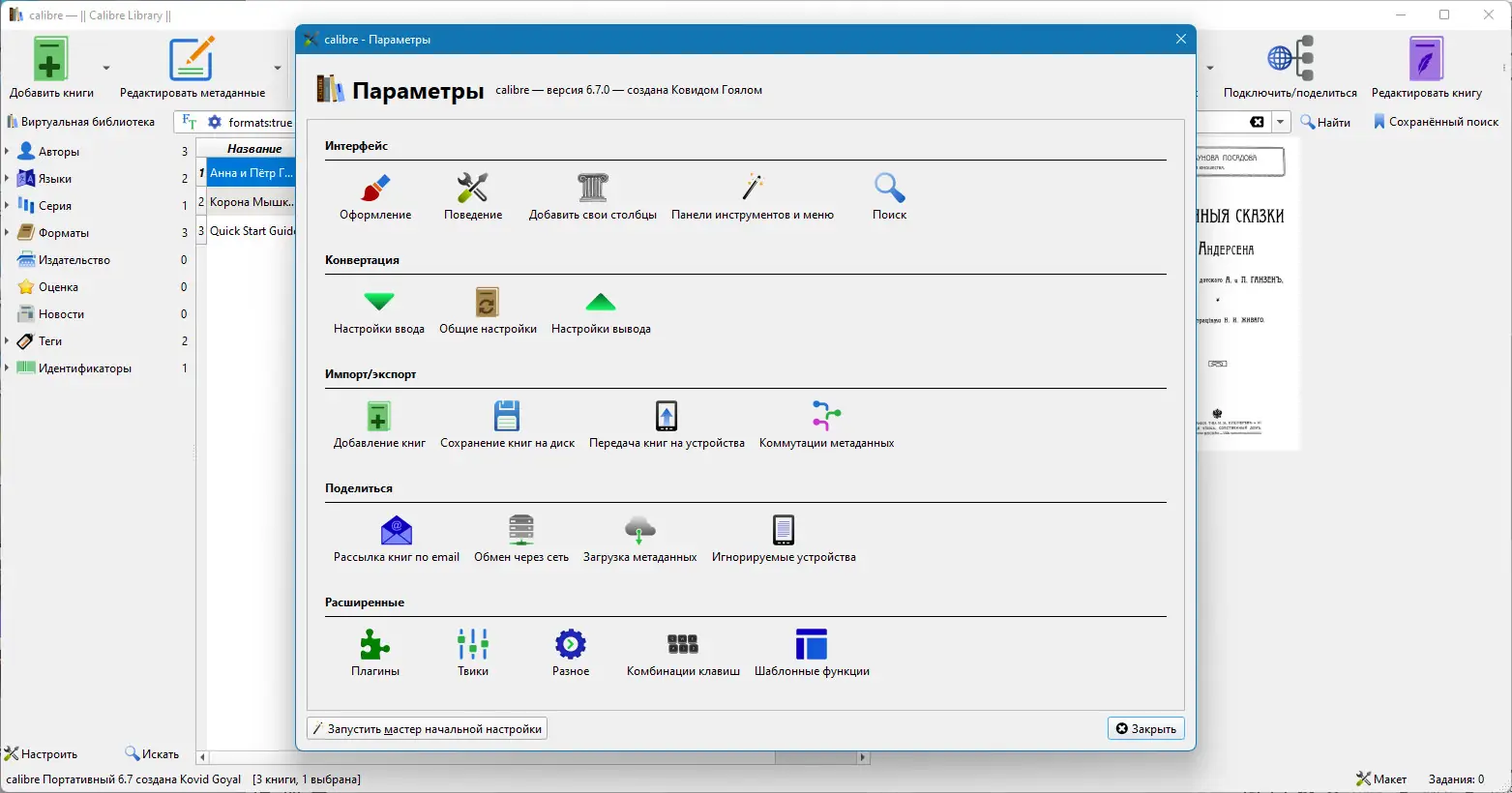Open the Разное preferences
Image resolution: width=1512 pixels, height=793 pixels.
(571, 653)
